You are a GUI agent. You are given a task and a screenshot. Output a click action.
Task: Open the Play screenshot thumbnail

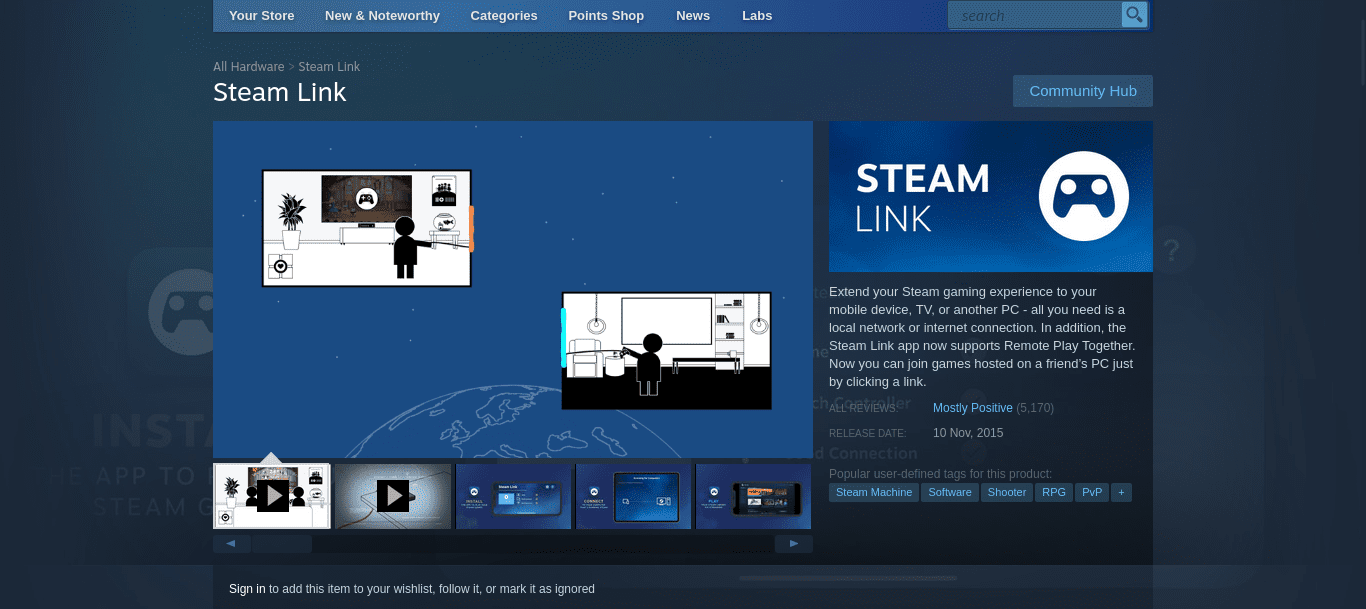click(x=753, y=496)
